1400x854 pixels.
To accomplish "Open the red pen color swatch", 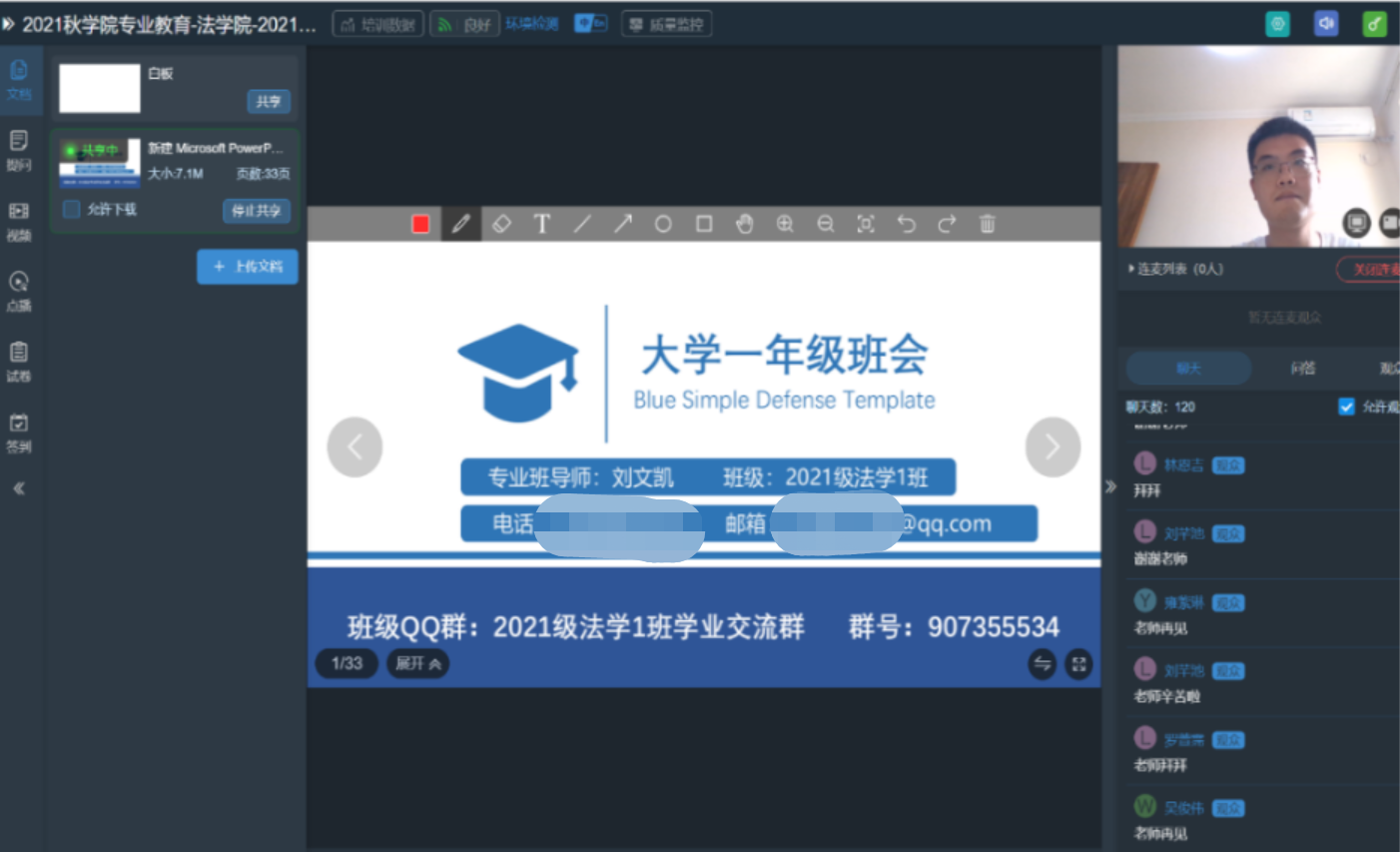I will point(420,224).
